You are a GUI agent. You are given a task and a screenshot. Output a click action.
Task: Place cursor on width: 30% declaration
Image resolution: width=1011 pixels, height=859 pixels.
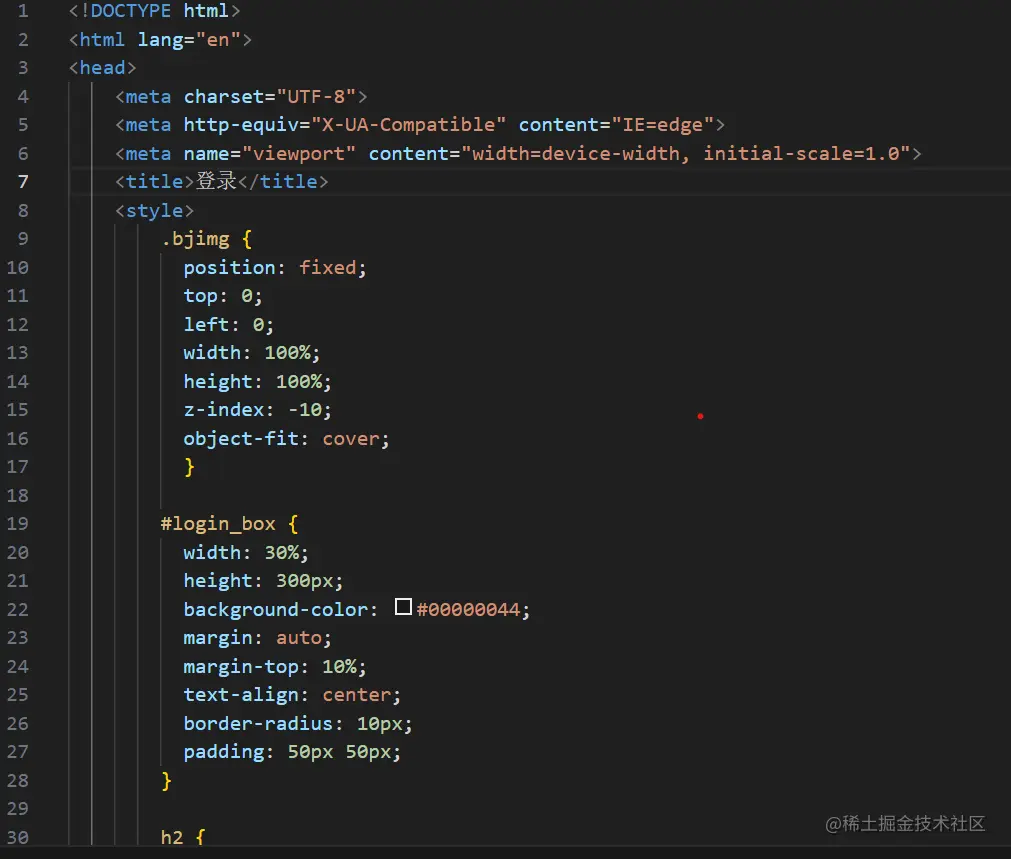click(246, 553)
